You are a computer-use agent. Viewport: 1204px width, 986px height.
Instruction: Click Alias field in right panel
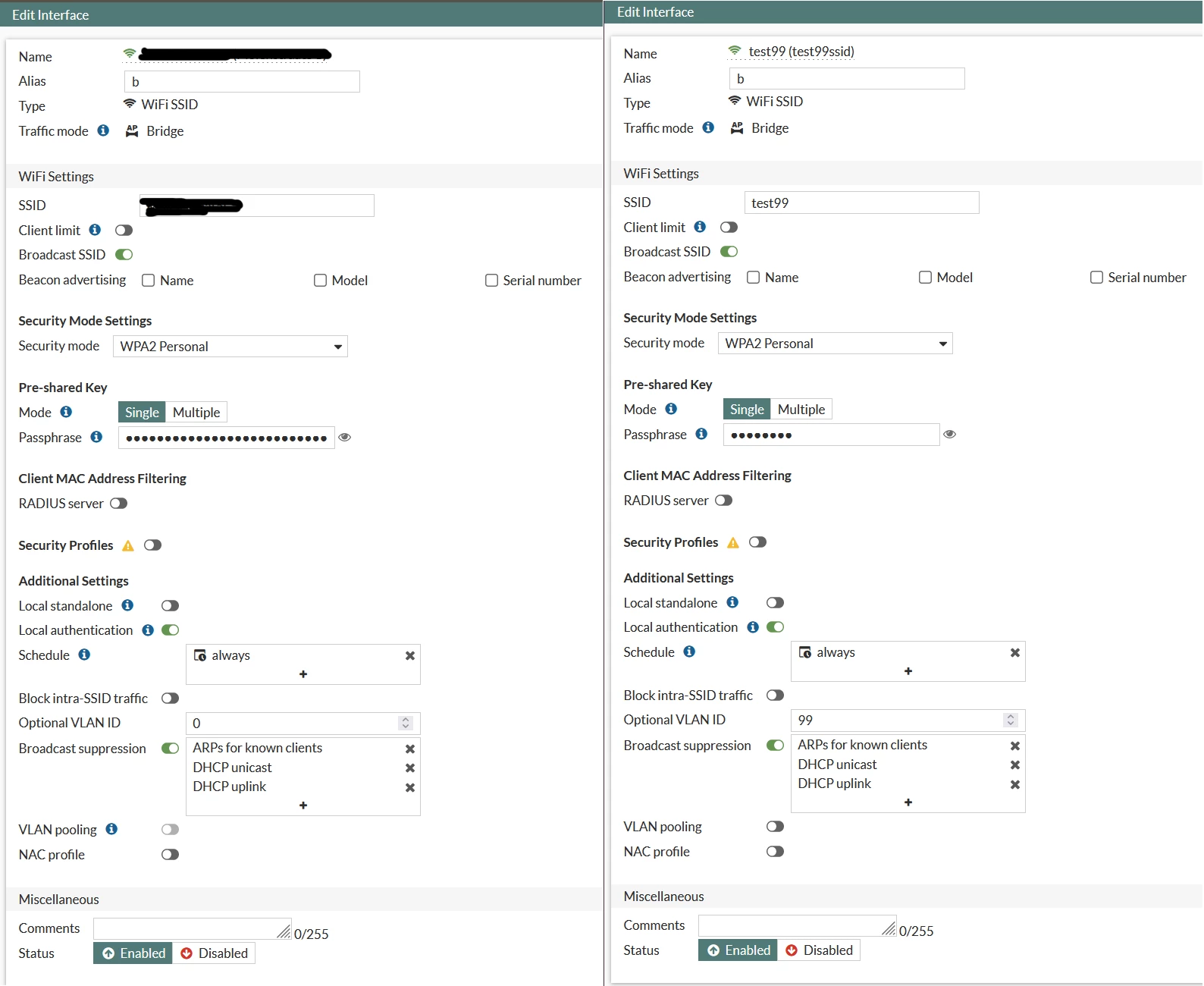[x=847, y=79]
